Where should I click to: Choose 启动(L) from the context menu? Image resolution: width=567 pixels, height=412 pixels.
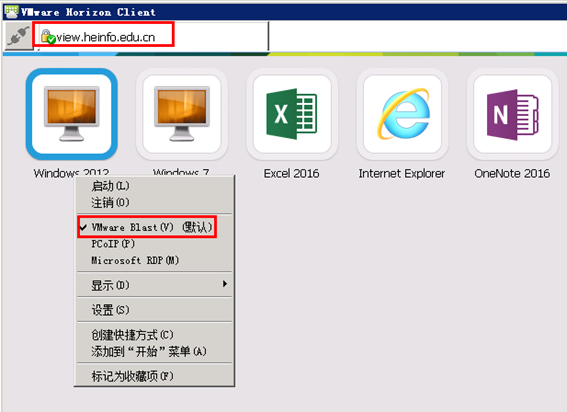(x=154, y=186)
